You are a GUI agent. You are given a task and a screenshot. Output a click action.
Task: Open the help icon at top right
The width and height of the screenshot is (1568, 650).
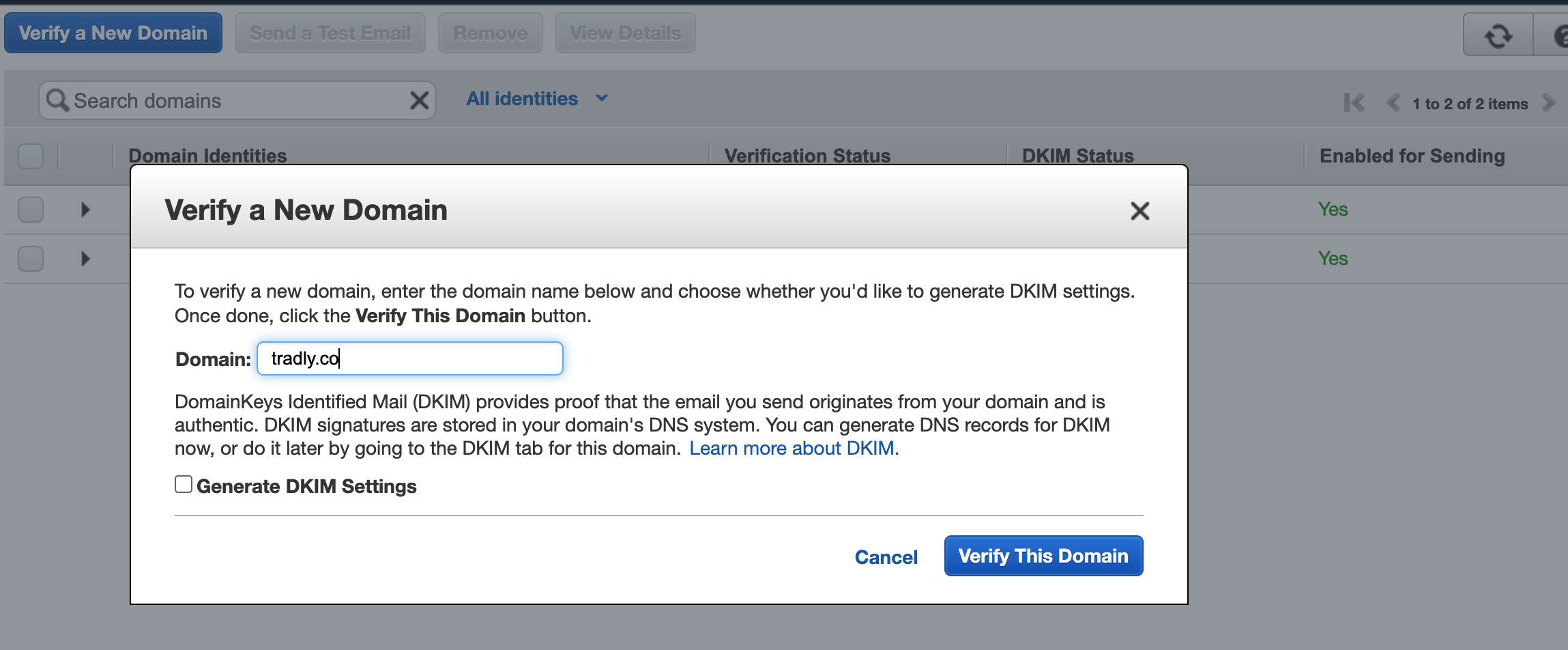[x=1558, y=36]
